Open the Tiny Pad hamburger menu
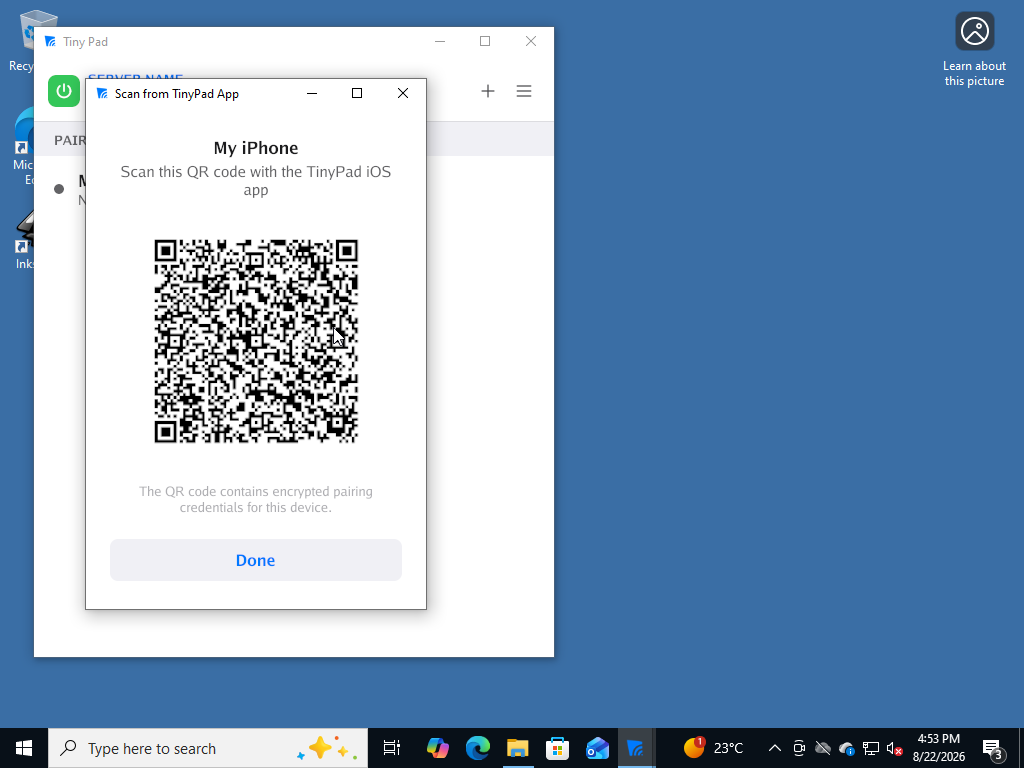1024x768 pixels. (x=524, y=91)
